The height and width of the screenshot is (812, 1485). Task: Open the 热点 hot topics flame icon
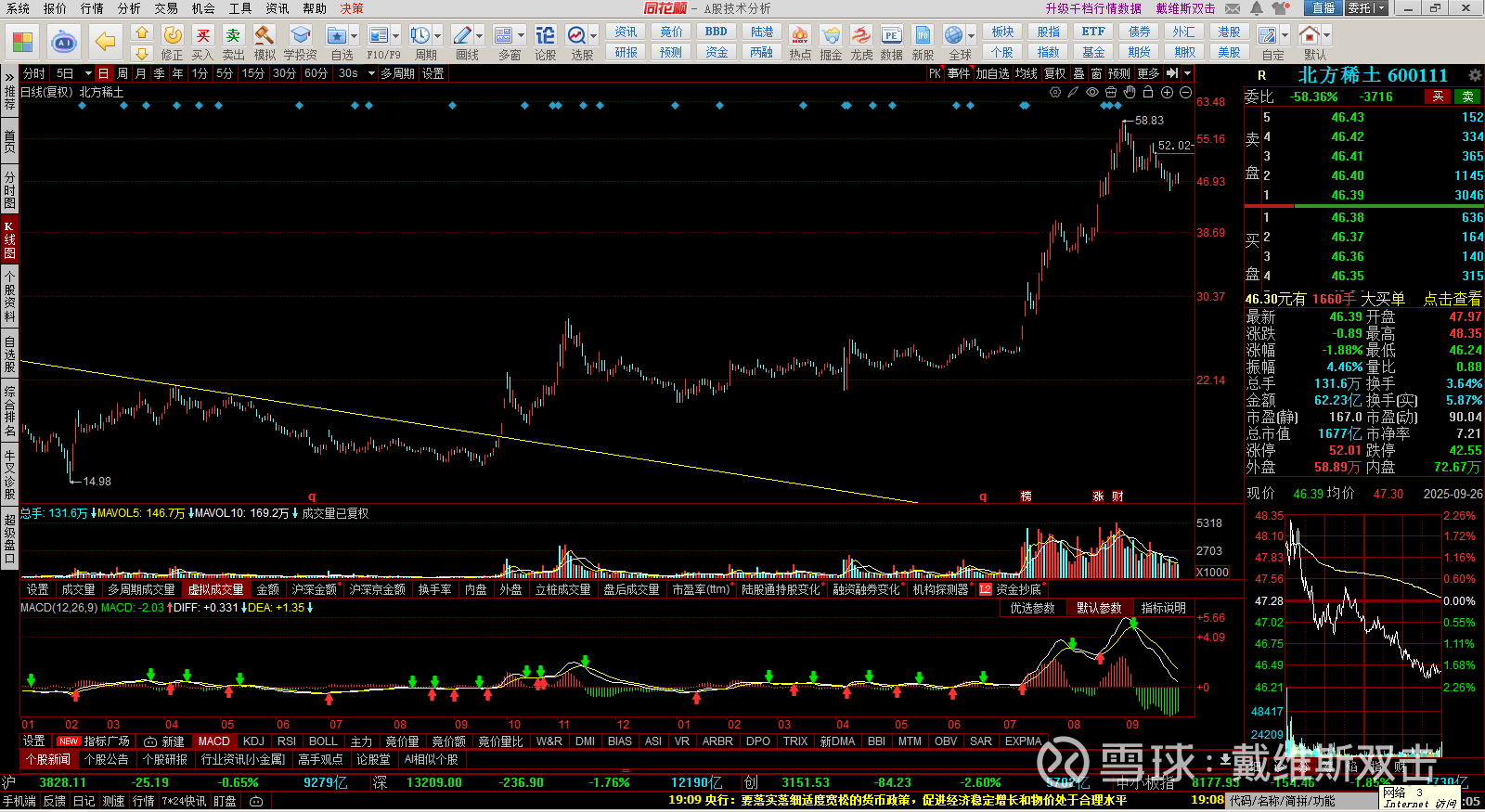pyautogui.click(x=799, y=35)
